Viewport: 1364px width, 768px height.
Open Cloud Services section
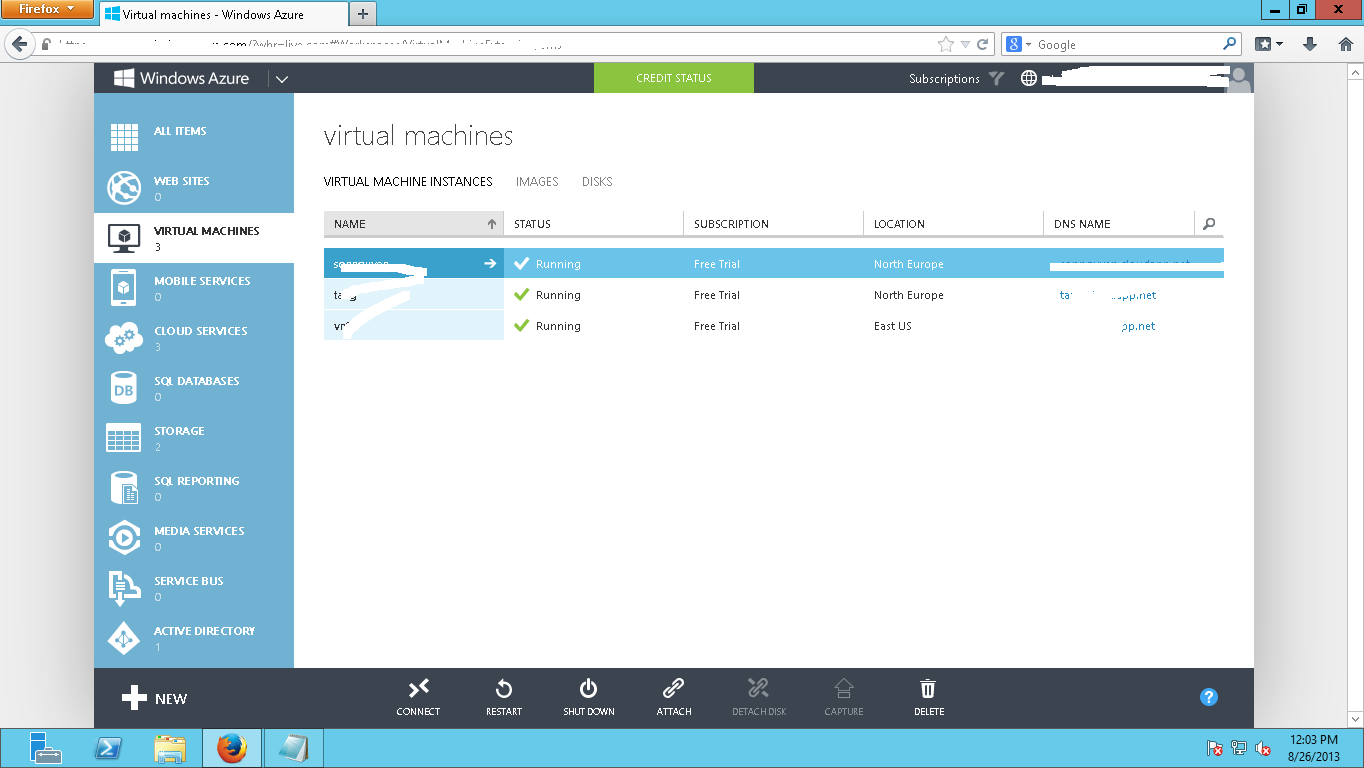click(x=194, y=337)
